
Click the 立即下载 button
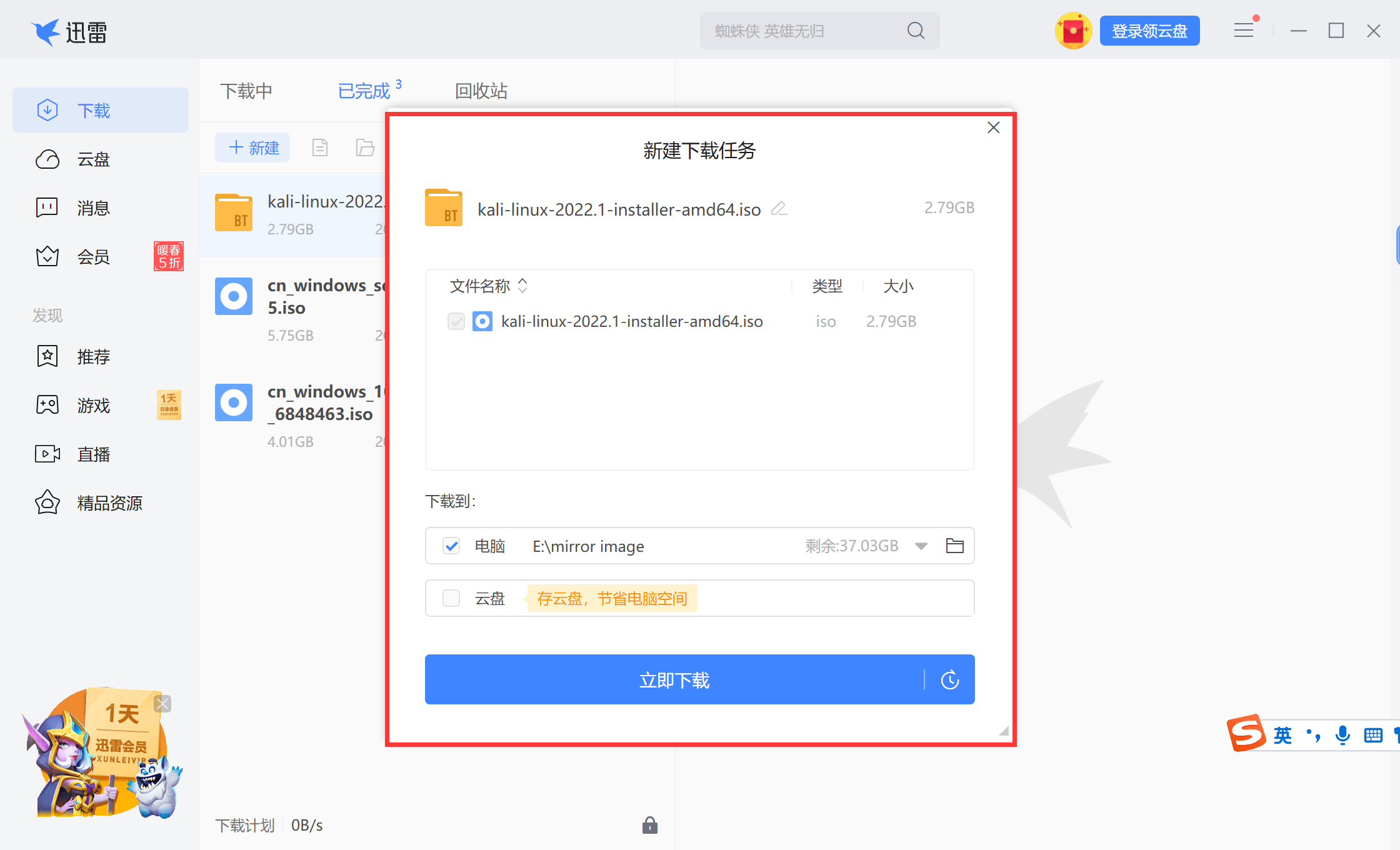[x=674, y=680]
